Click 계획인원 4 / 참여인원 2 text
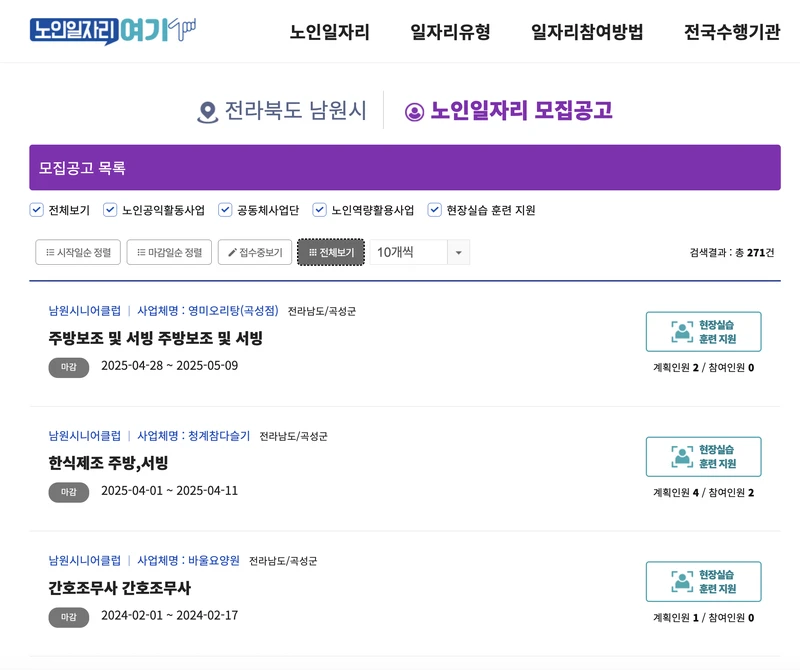 704,492
